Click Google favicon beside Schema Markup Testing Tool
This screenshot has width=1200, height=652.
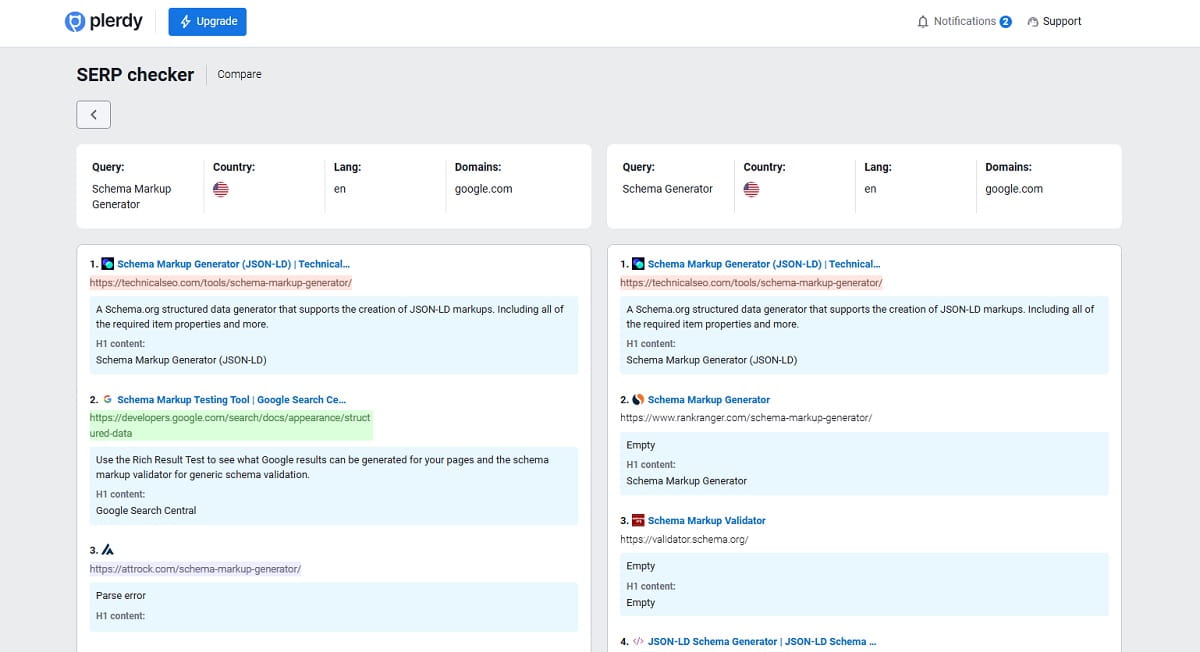coord(107,400)
